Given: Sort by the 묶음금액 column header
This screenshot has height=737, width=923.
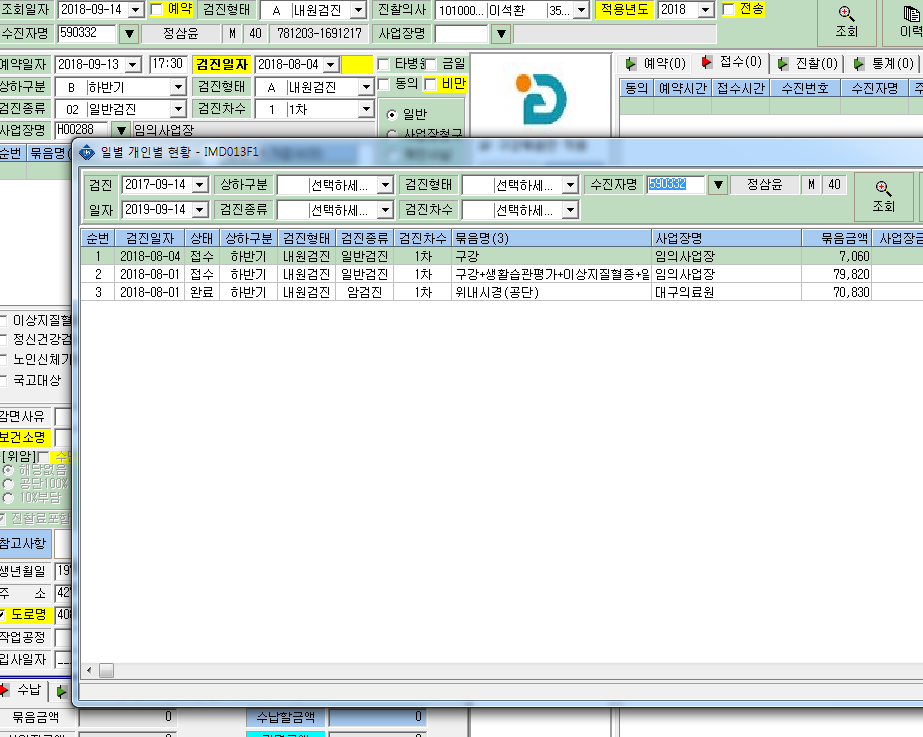Looking at the screenshot, I should pyautogui.click(x=836, y=238).
